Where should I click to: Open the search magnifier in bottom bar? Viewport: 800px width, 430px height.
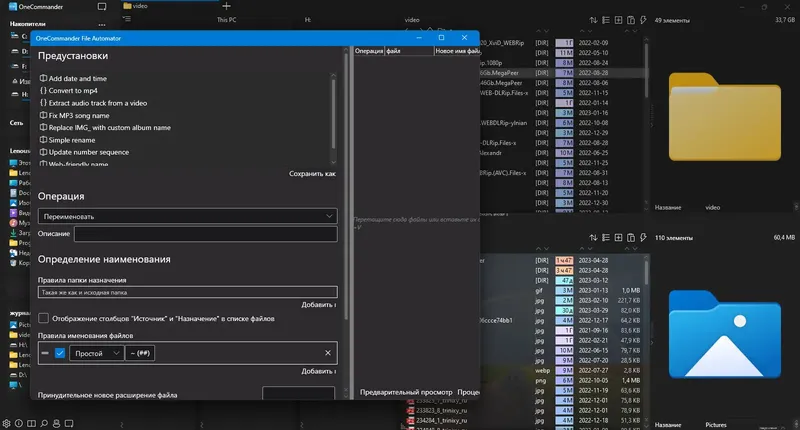tap(44, 423)
